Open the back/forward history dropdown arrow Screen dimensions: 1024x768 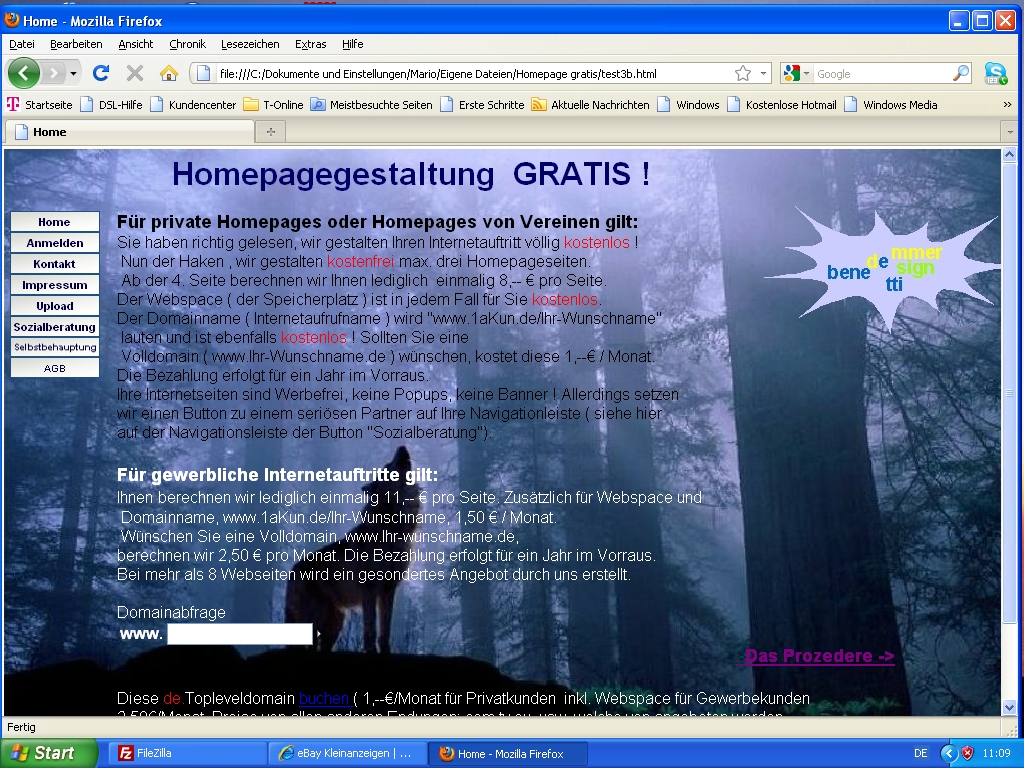pyautogui.click(x=73, y=74)
